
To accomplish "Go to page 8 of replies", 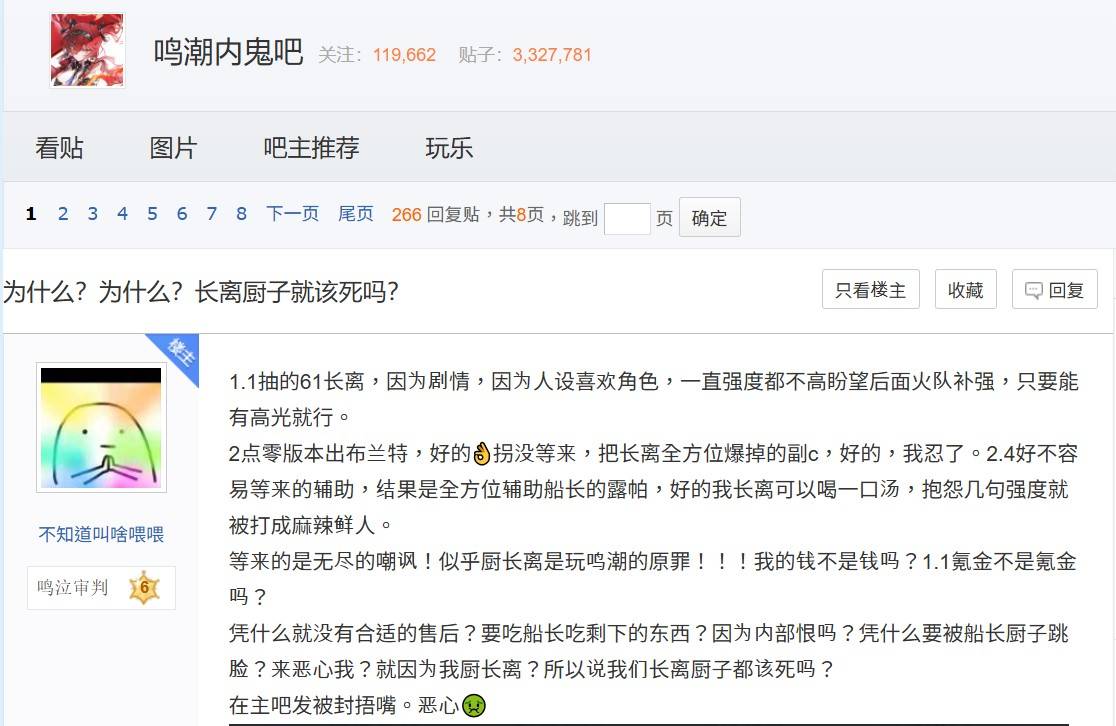I will [241, 214].
